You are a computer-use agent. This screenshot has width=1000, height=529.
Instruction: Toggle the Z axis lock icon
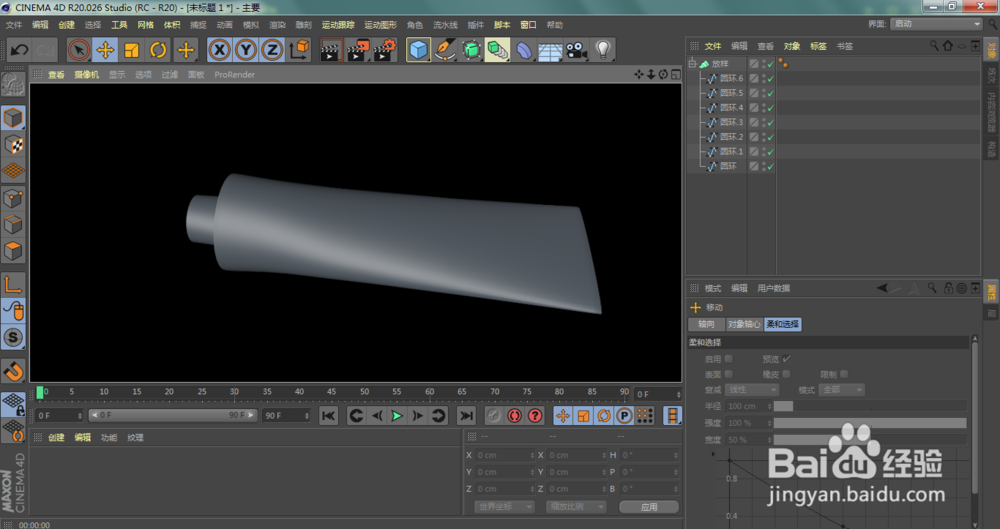tap(272, 50)
